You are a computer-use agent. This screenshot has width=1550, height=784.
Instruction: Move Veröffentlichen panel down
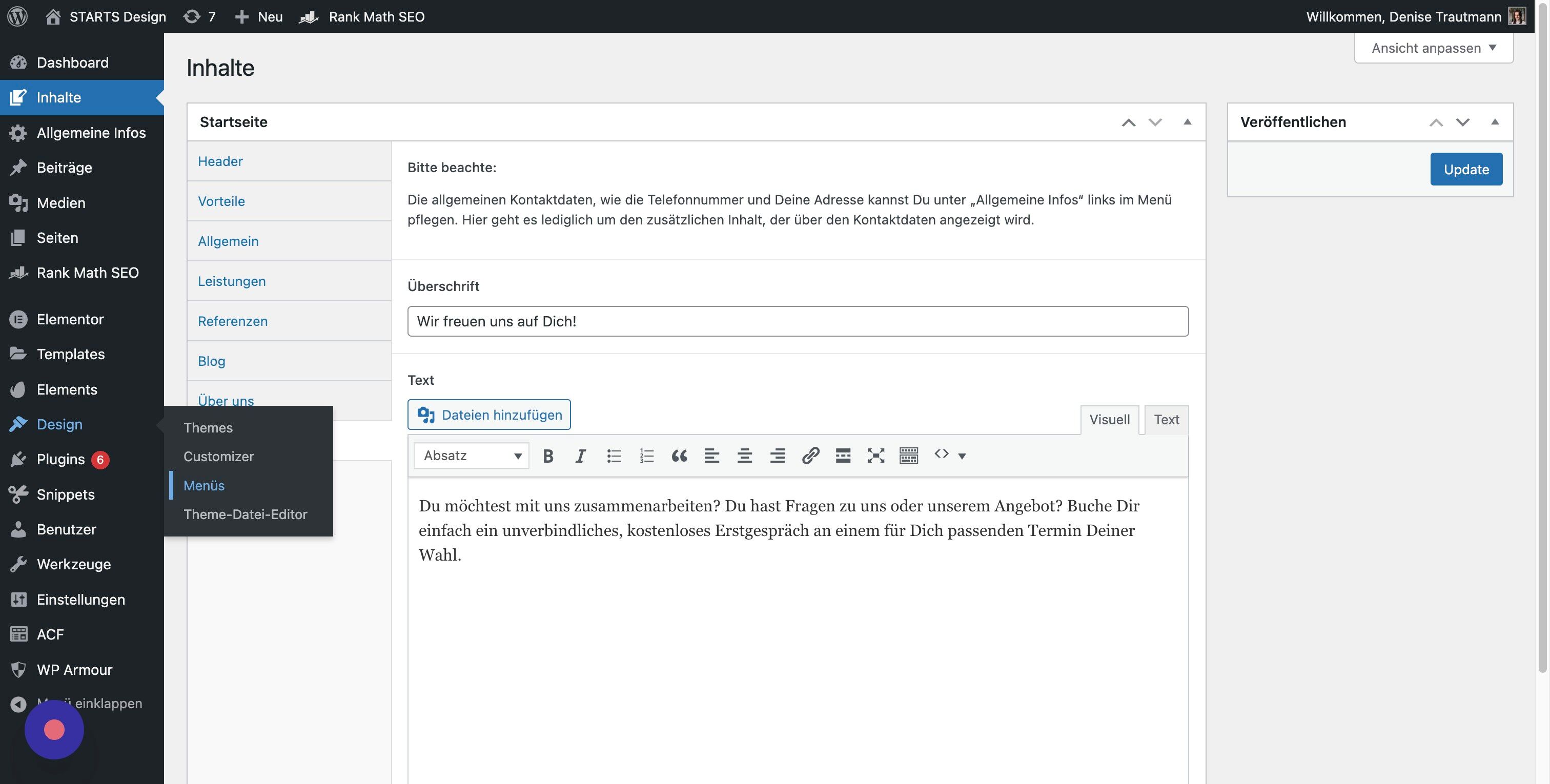coord(1463,122)
